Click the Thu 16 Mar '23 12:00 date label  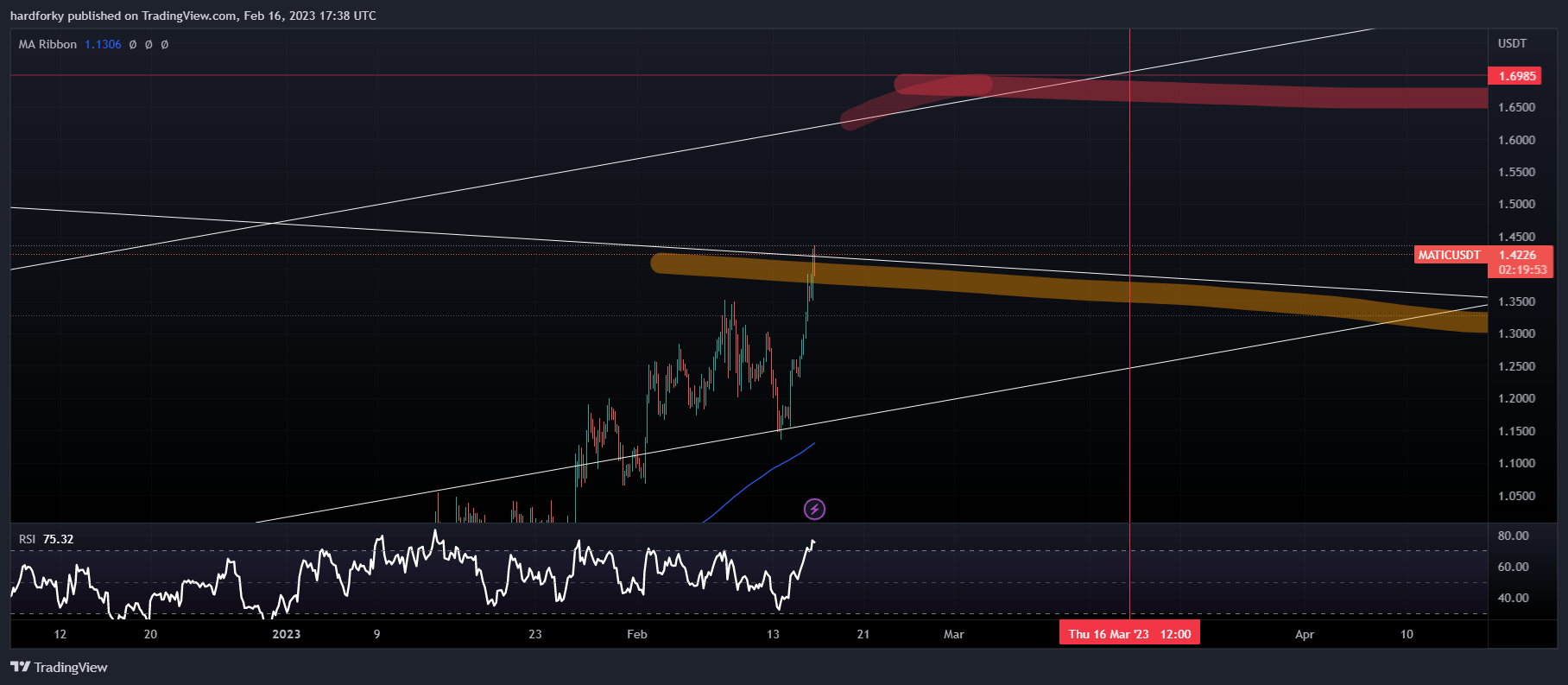tap(1129, 634)
